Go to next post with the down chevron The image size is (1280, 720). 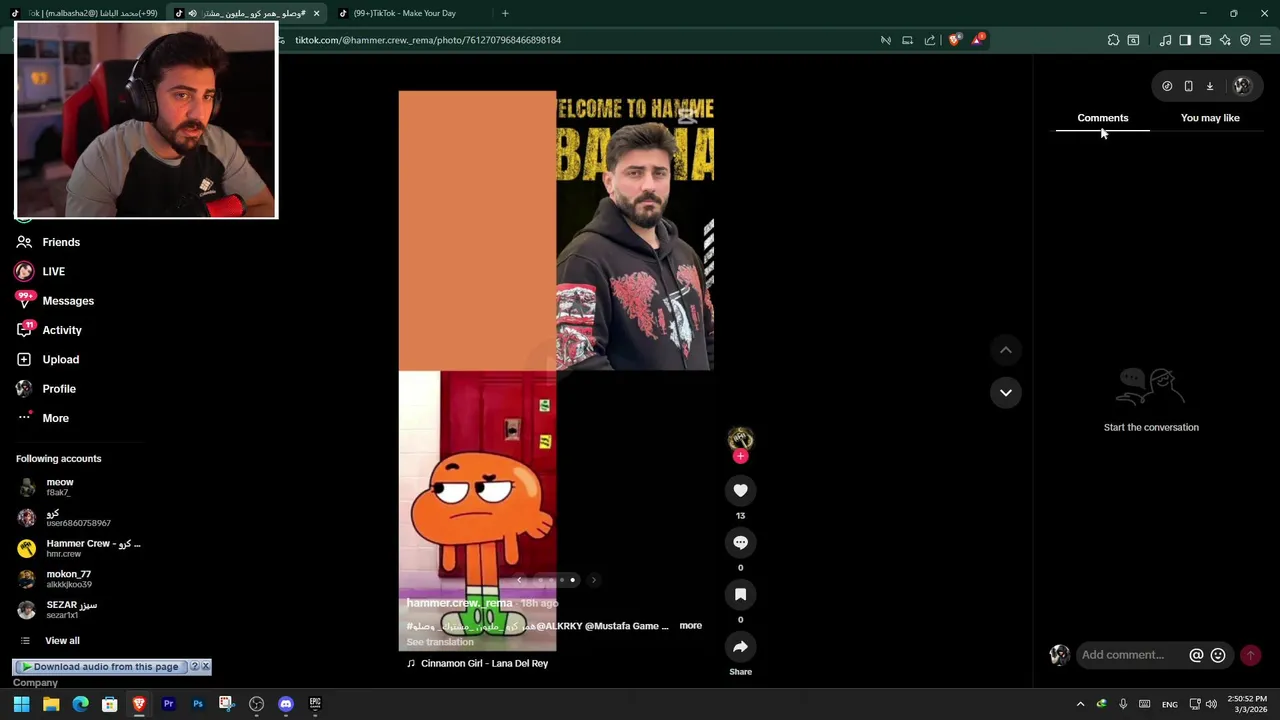click(1006, 392)
